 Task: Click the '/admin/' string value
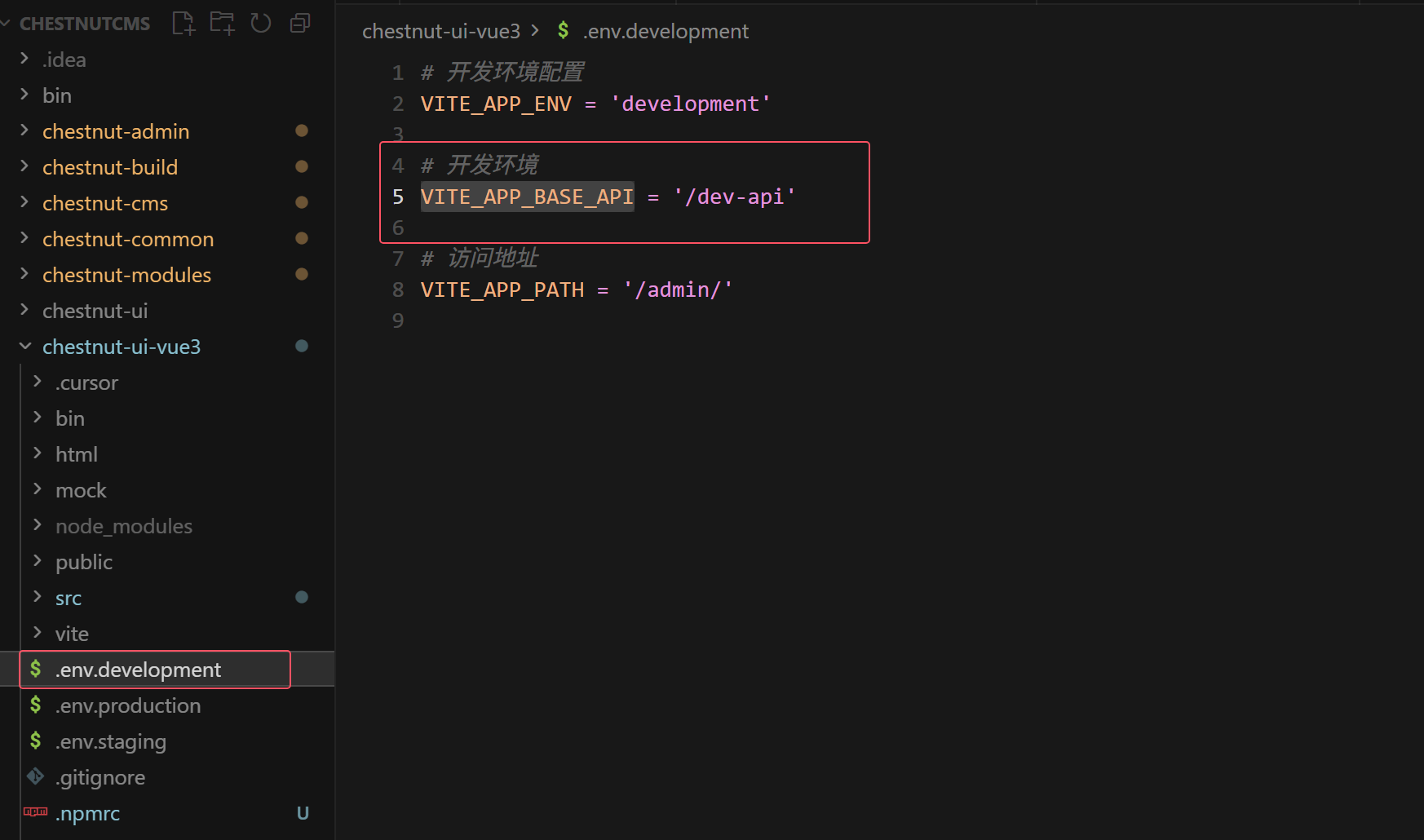(x=678, y=290)
